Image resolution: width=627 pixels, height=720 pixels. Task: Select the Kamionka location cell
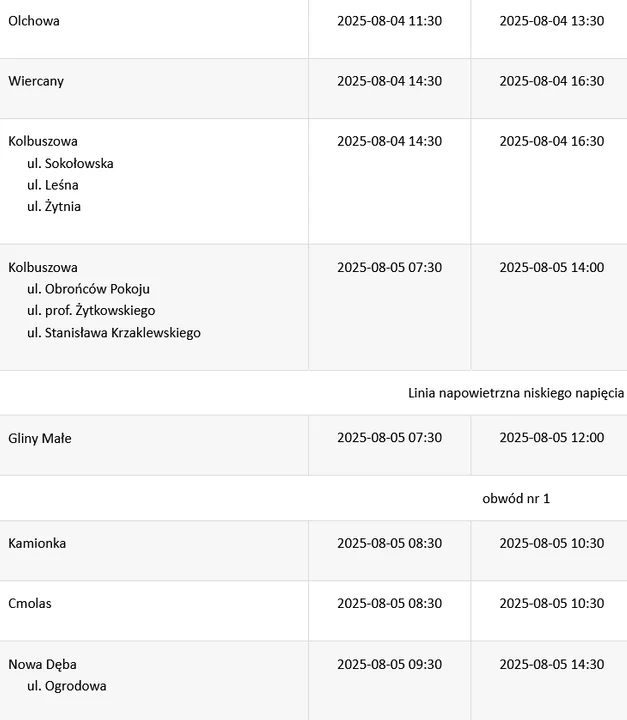pyautogui.click(x=154, y=551)
